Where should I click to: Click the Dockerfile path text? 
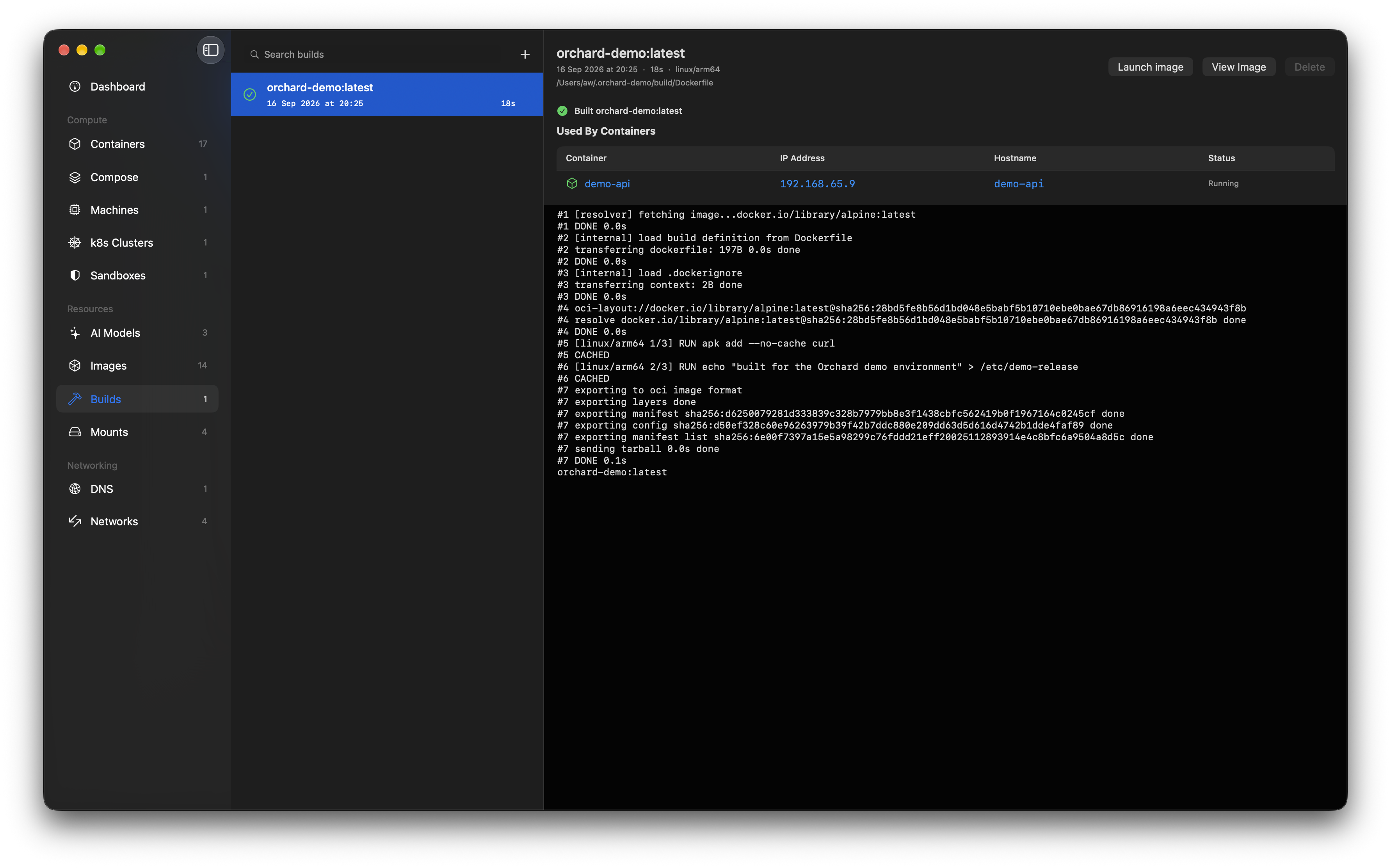[634, 83]
